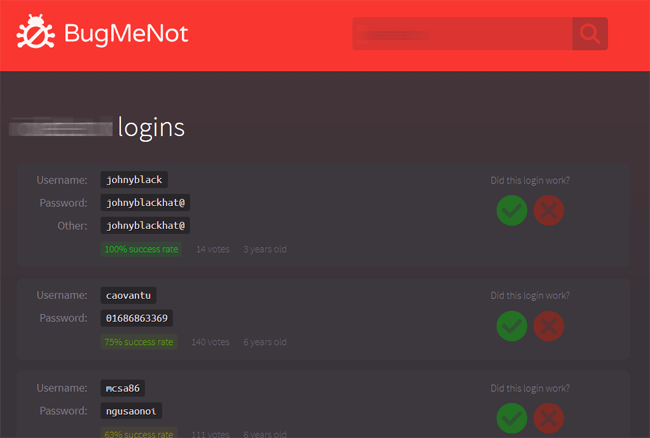Image resolution: width=650 pixels, height=438 pixels.
Task: Select the johnyblackhat@ Other field value
Action: coord(145,225)
